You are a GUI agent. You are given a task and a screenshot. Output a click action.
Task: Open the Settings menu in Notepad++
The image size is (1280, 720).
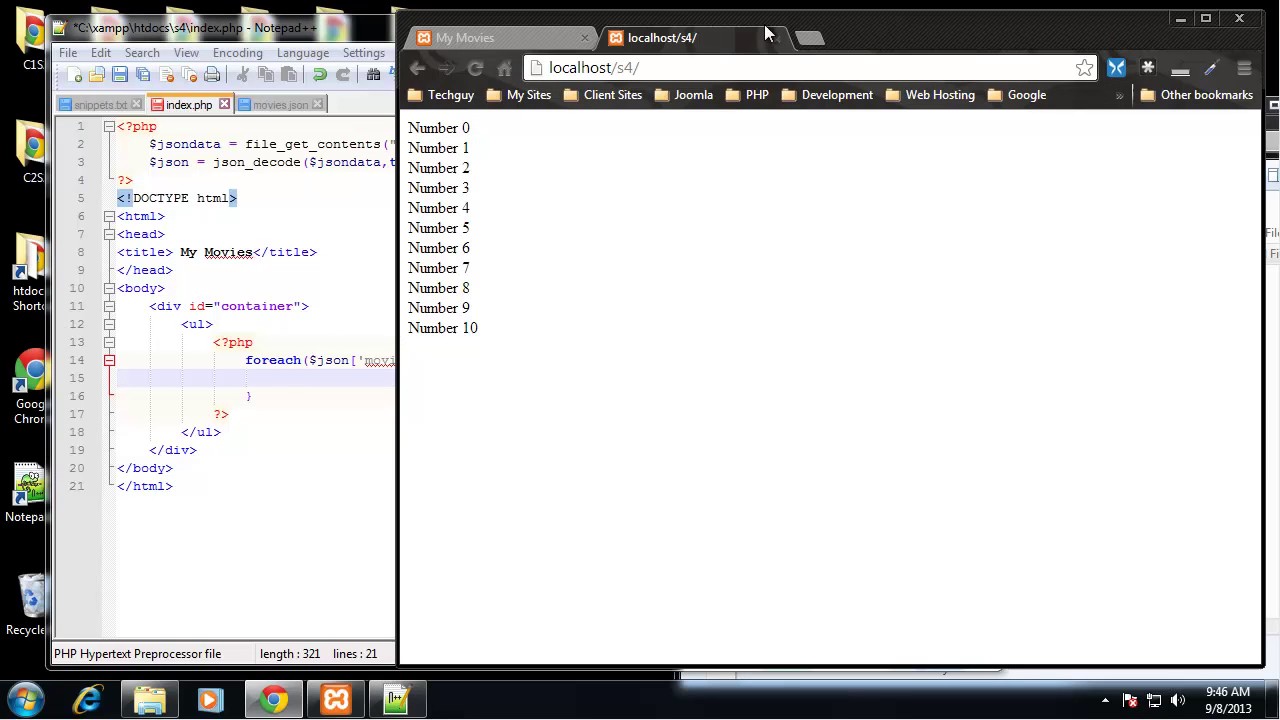pos(363,53)
